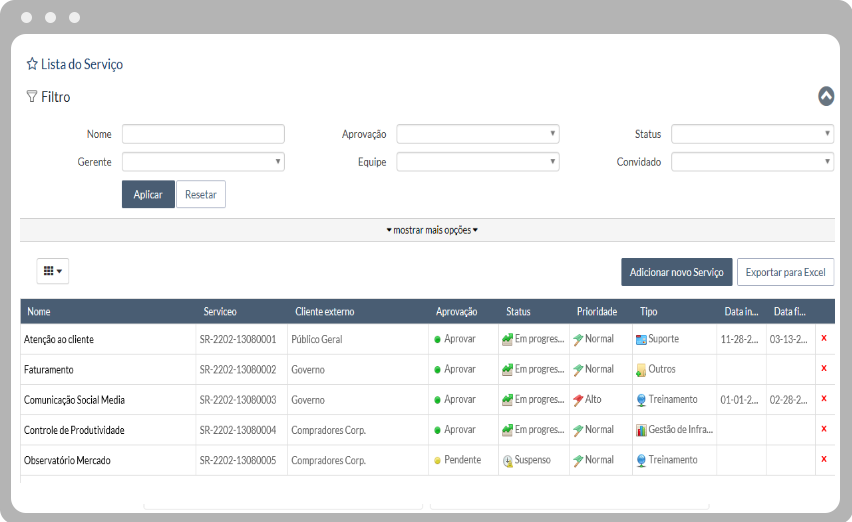Delete the Atenção ao cliente row

[823, 339]
